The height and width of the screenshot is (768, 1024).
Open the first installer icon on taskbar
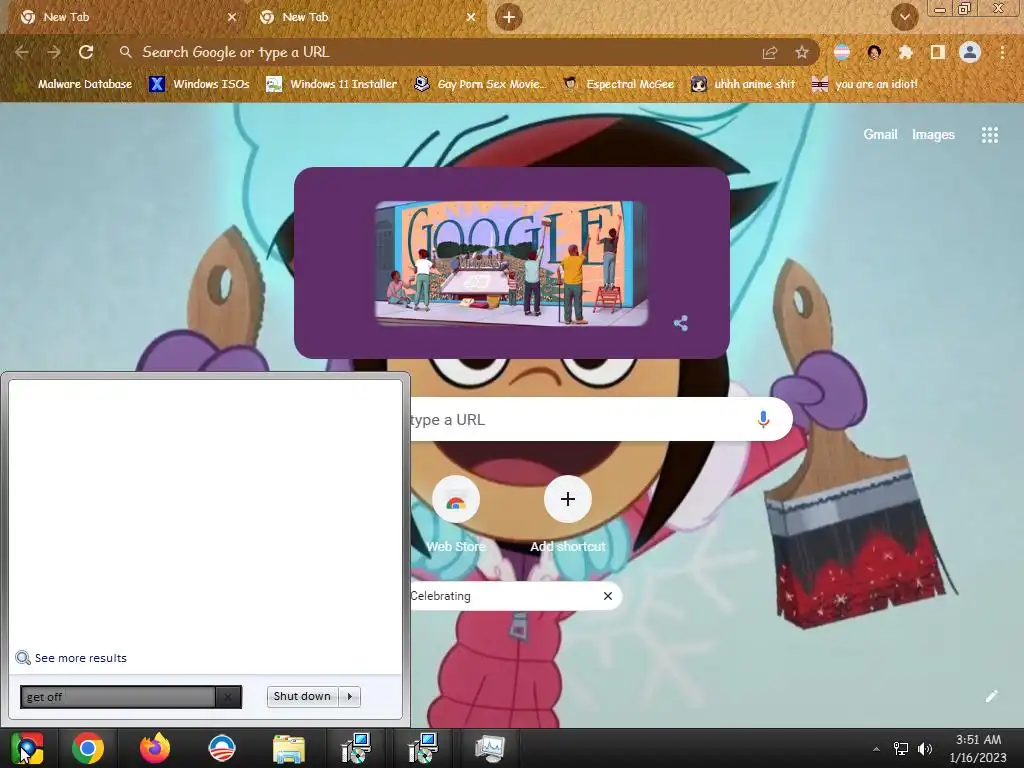click(x=356, y=748)
